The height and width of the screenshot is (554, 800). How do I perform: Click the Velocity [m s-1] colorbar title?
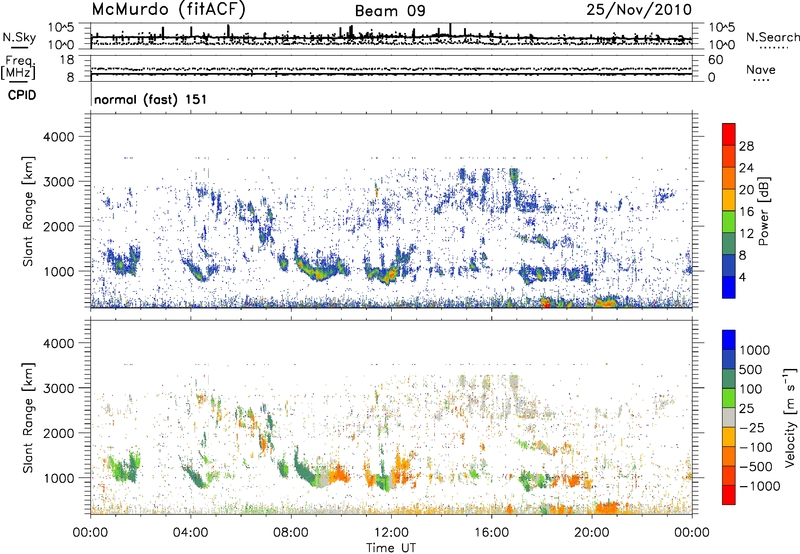click(x=790, y=417)
